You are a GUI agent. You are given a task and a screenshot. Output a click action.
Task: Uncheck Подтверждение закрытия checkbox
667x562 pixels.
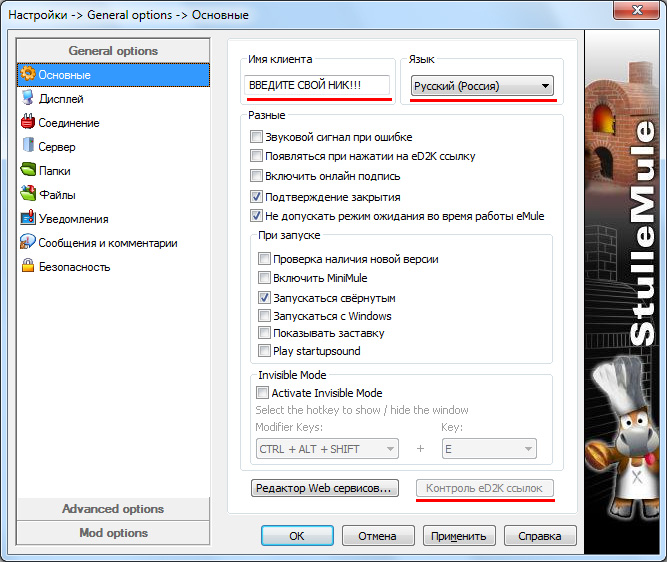257,197
